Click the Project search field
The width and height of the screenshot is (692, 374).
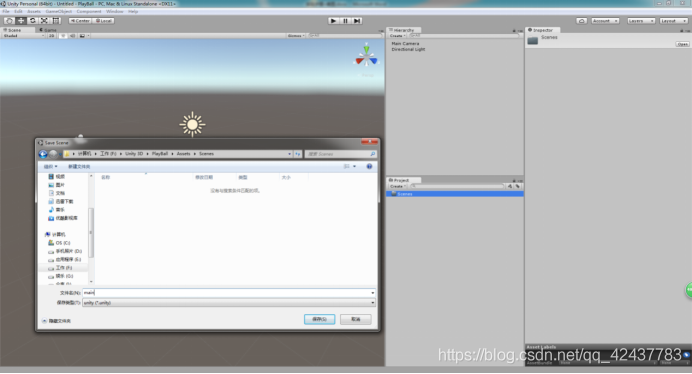457,186
